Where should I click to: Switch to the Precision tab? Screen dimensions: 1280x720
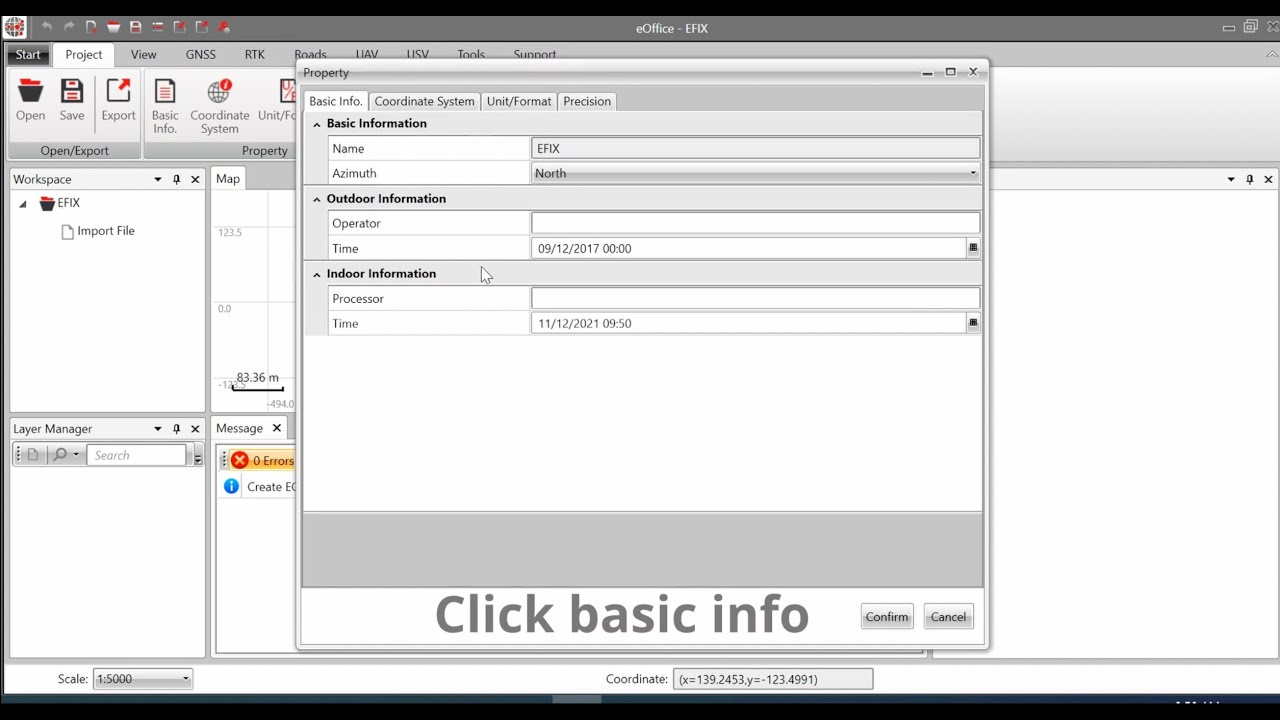pyautogui.click(x=587, y=101)
